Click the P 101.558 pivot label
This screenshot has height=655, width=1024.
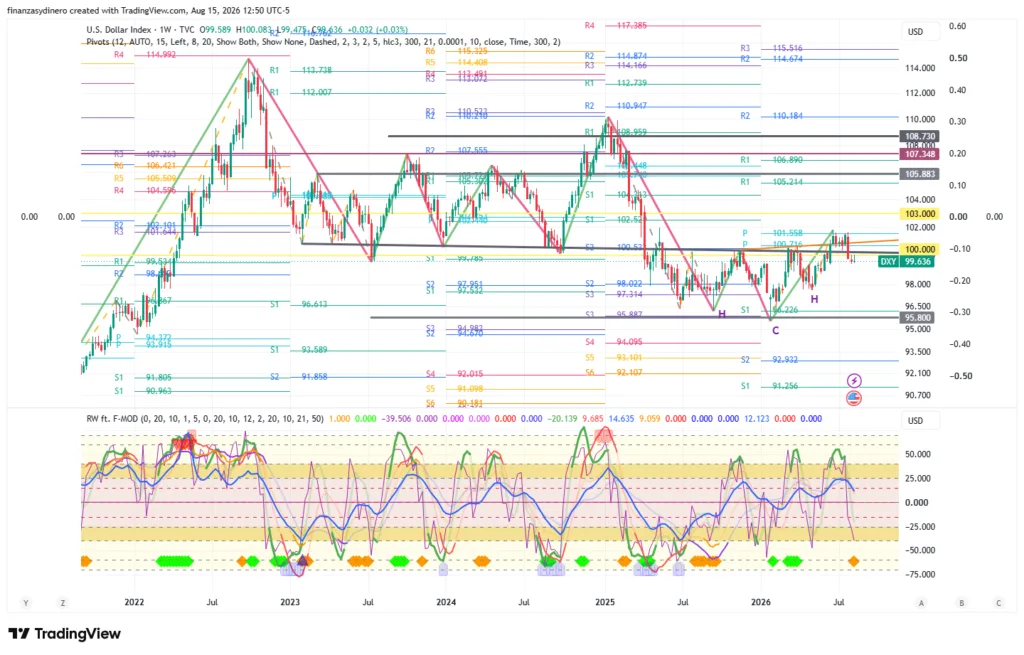[x=773, y=233]
